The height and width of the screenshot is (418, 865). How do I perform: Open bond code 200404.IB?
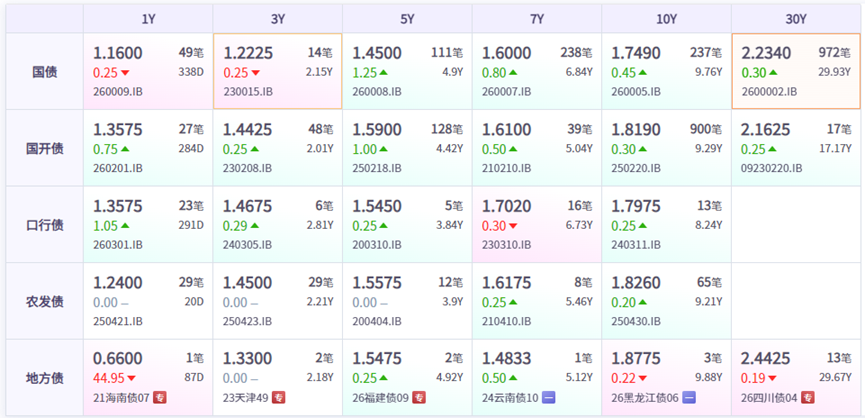(377, 321)
